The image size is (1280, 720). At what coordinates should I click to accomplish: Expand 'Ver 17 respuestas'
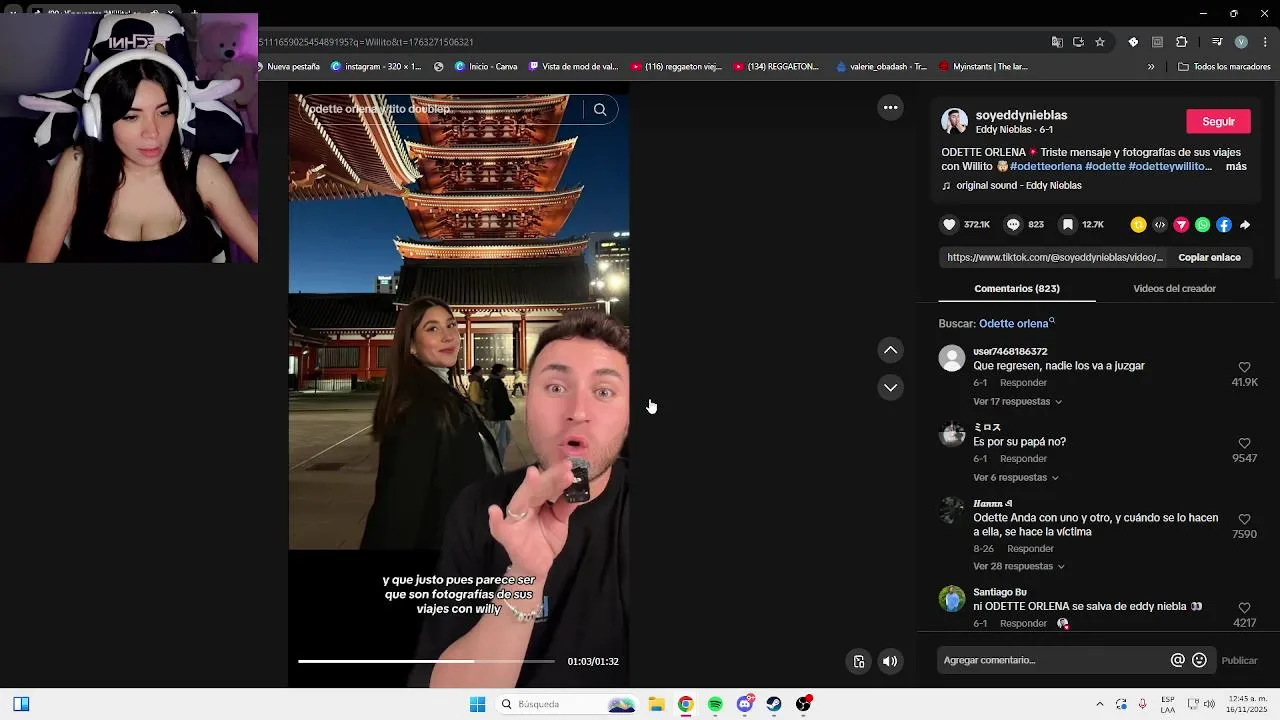coord(1017,402)
